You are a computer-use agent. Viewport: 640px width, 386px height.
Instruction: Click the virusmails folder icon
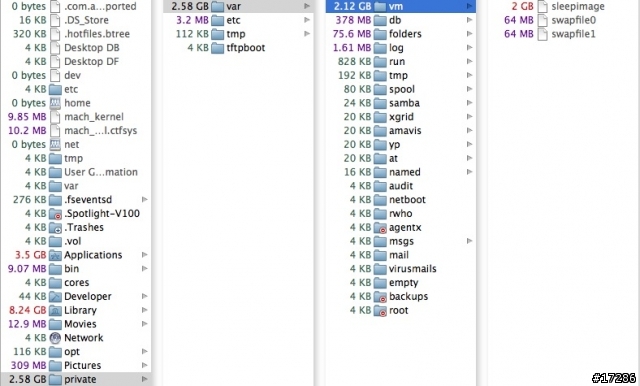pyautogui.click(x=380, y=269)
